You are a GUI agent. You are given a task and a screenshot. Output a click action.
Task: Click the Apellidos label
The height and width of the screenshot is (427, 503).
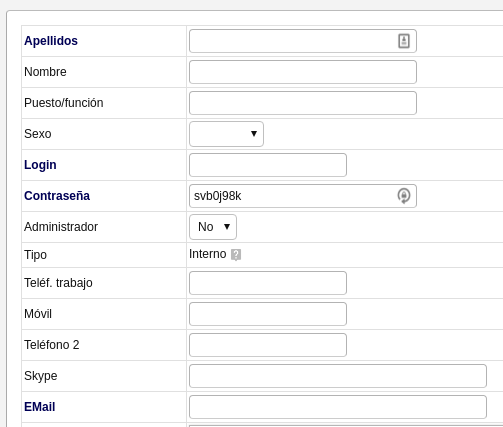51,41
